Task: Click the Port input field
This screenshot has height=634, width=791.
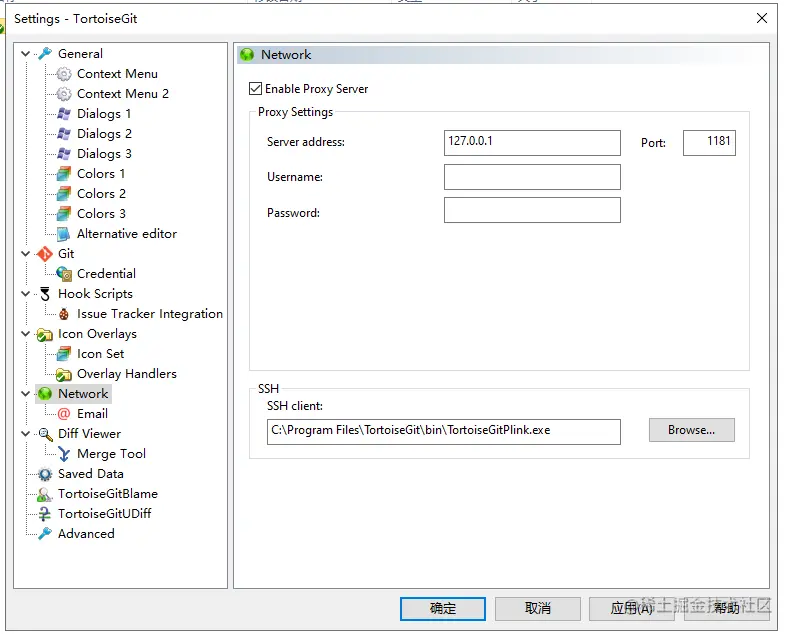Action: (x=709, y=143)
